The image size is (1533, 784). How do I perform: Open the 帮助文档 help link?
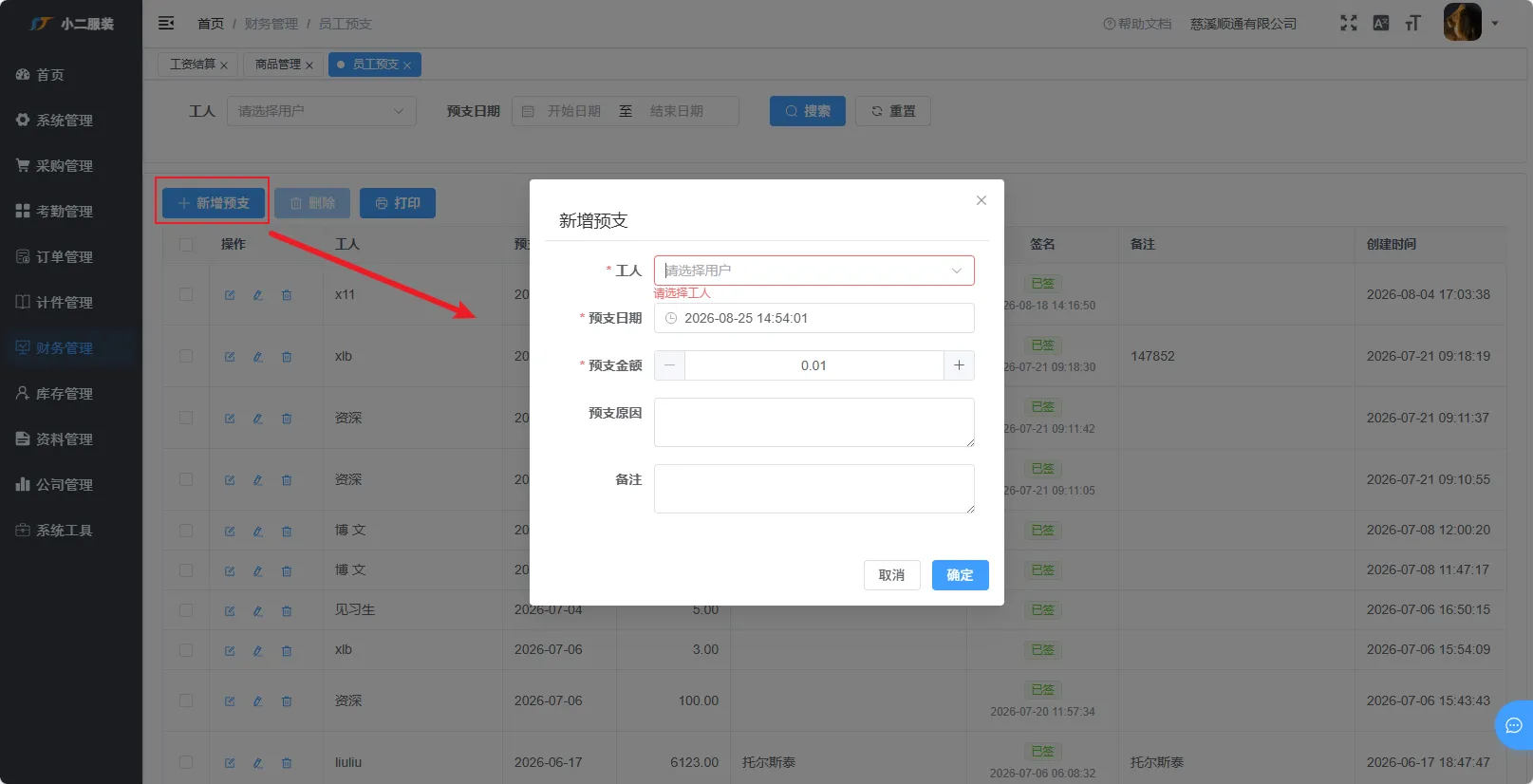[1137, 24]
